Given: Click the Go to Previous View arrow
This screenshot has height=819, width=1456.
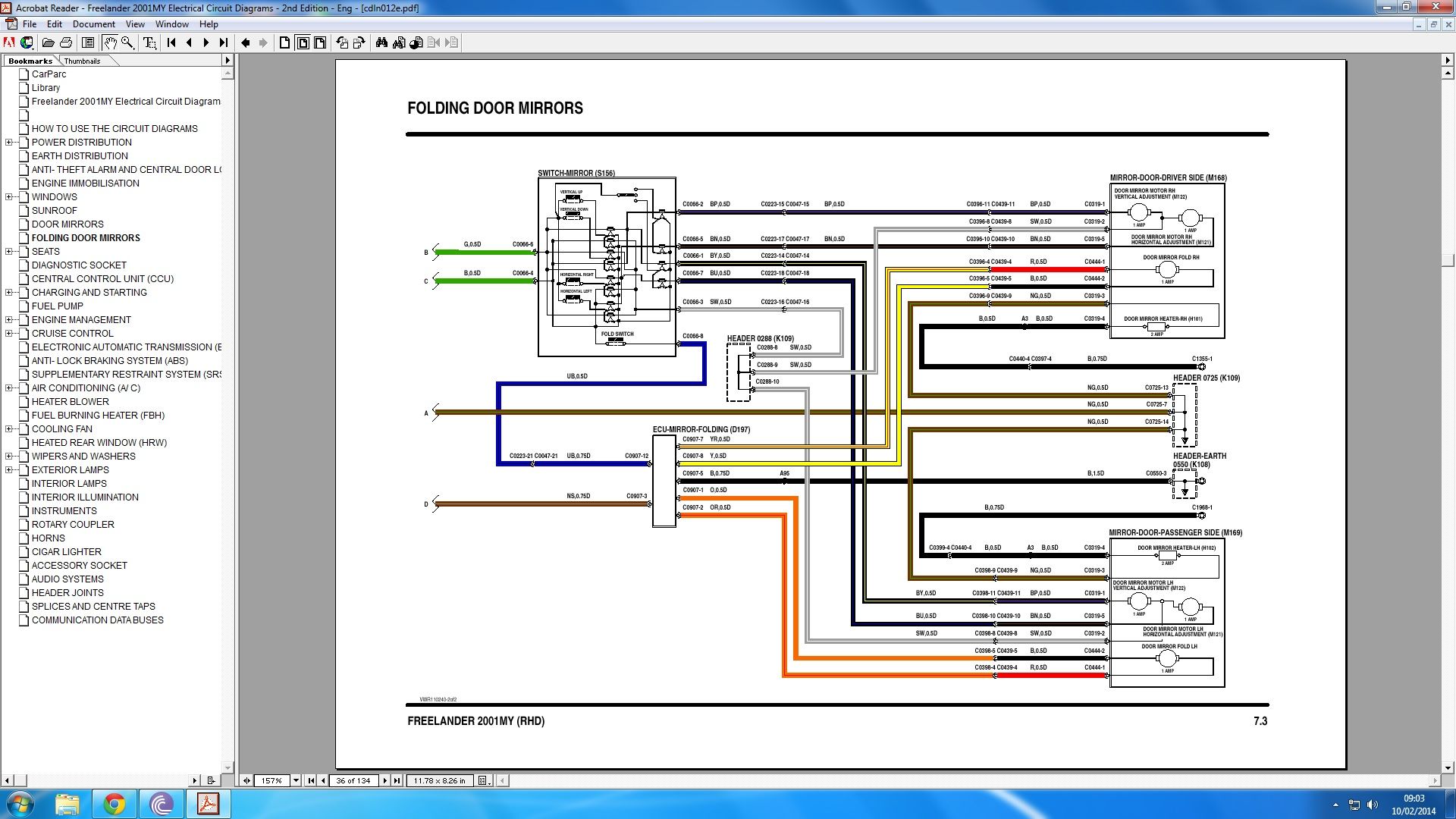Looking at the screenshot, I should coord(246,42).
